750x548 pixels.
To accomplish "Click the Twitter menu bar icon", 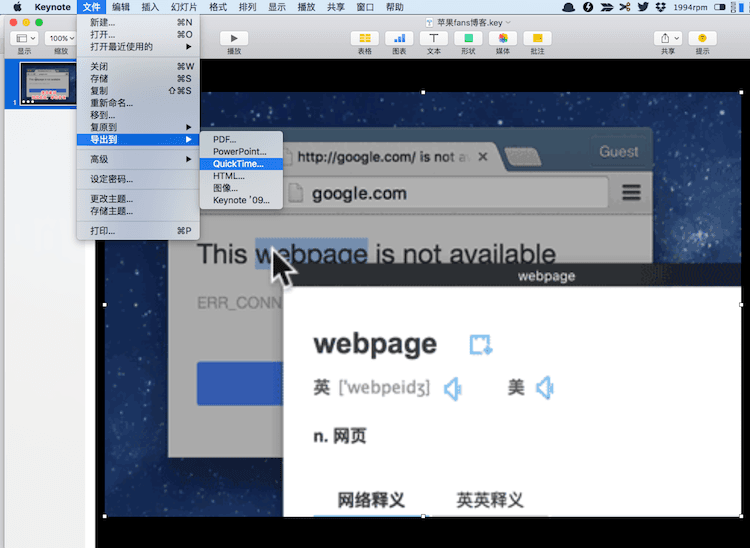I will point(643,7).
